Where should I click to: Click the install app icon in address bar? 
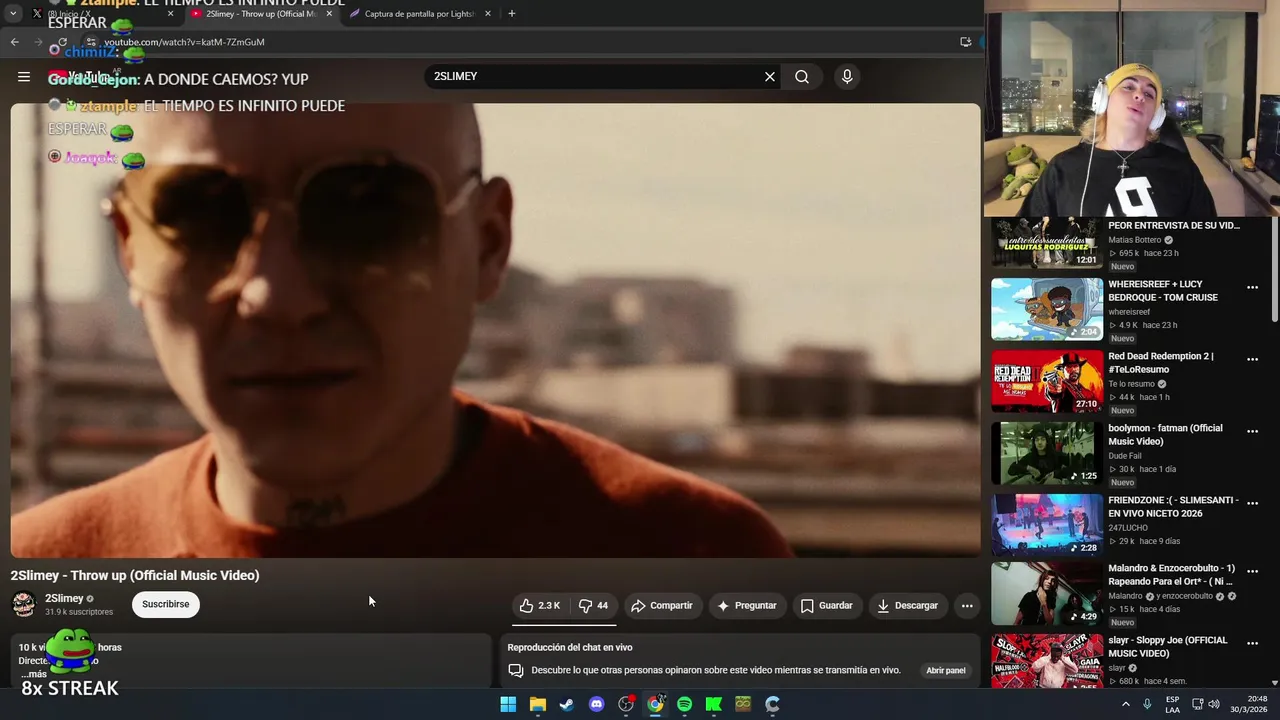click(965, 42)
